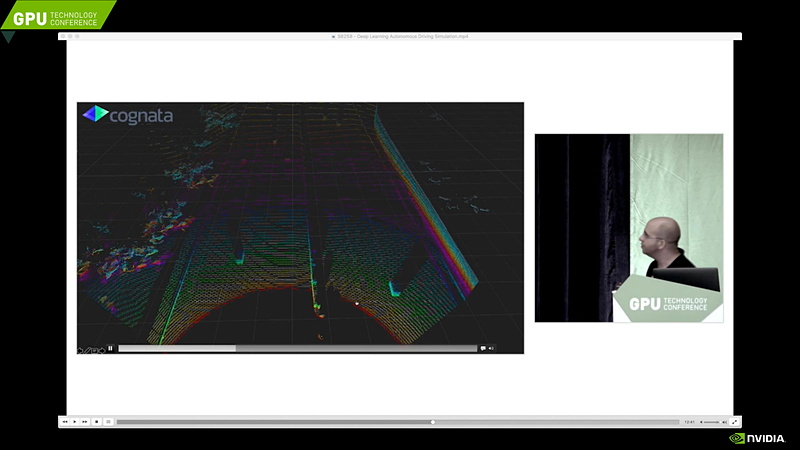Click the video file name in the title bar
Screen dimensions: 800x450
pos(403,36)
